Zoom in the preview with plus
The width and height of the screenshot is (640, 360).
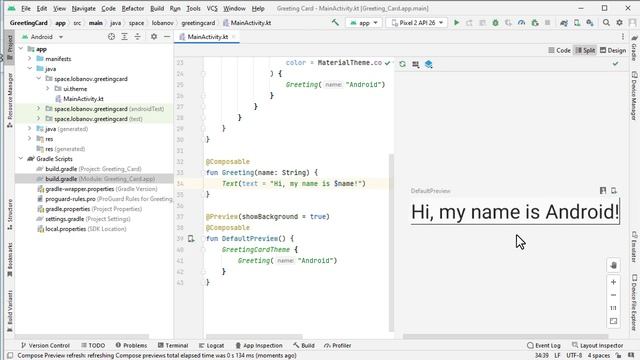tap(613, 282)
